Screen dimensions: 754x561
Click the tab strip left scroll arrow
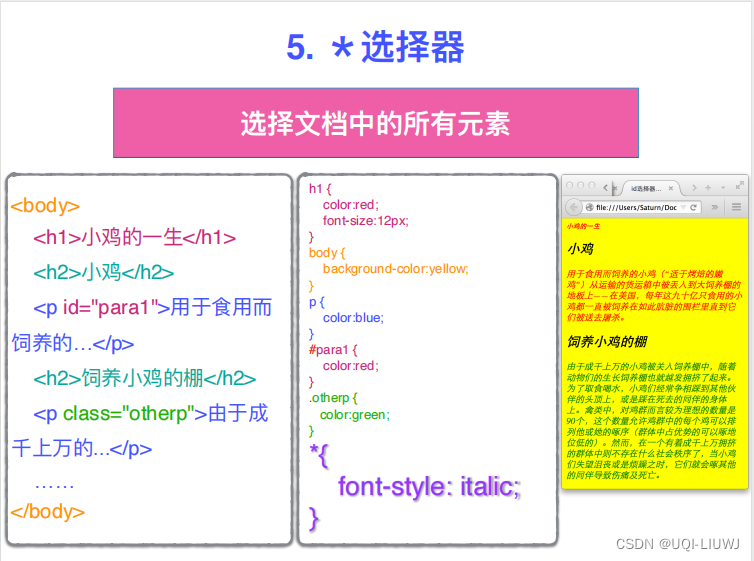pyautogui.click(x=605, y=187)
